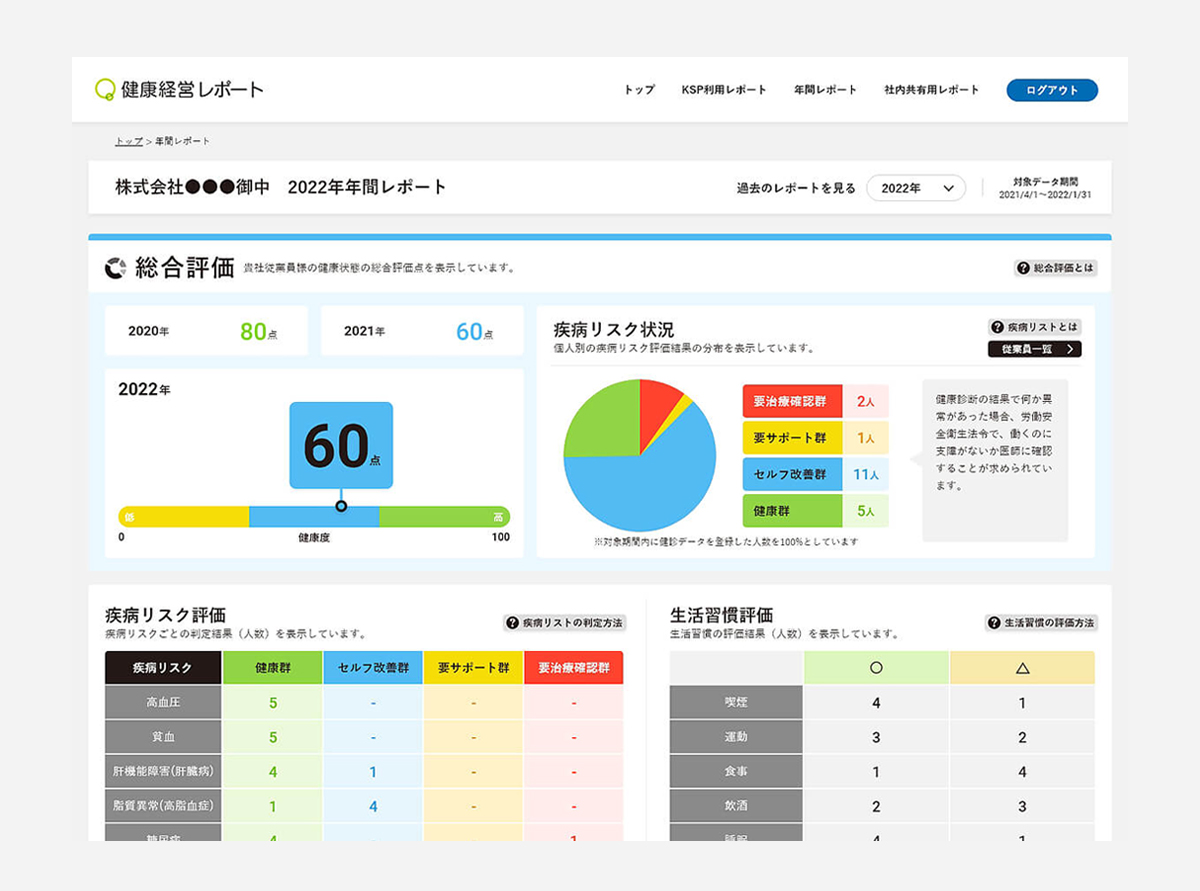Click the △ value 4 for 食事

coord(1022,772)
